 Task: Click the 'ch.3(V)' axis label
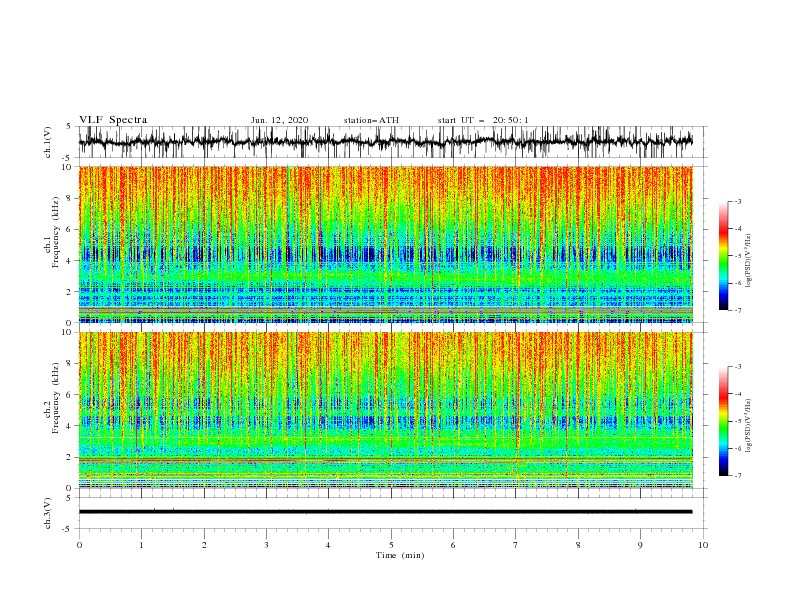point(48,513)
